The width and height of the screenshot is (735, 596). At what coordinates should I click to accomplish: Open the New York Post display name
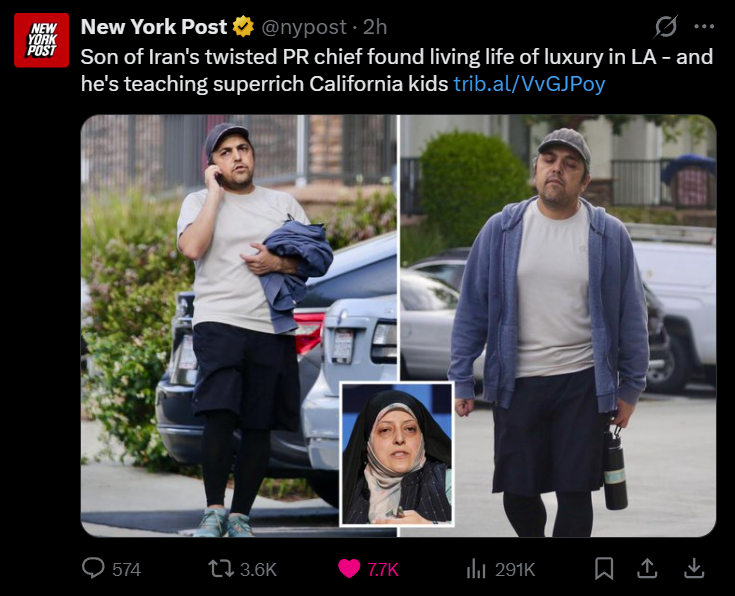[x=154, y=27]
